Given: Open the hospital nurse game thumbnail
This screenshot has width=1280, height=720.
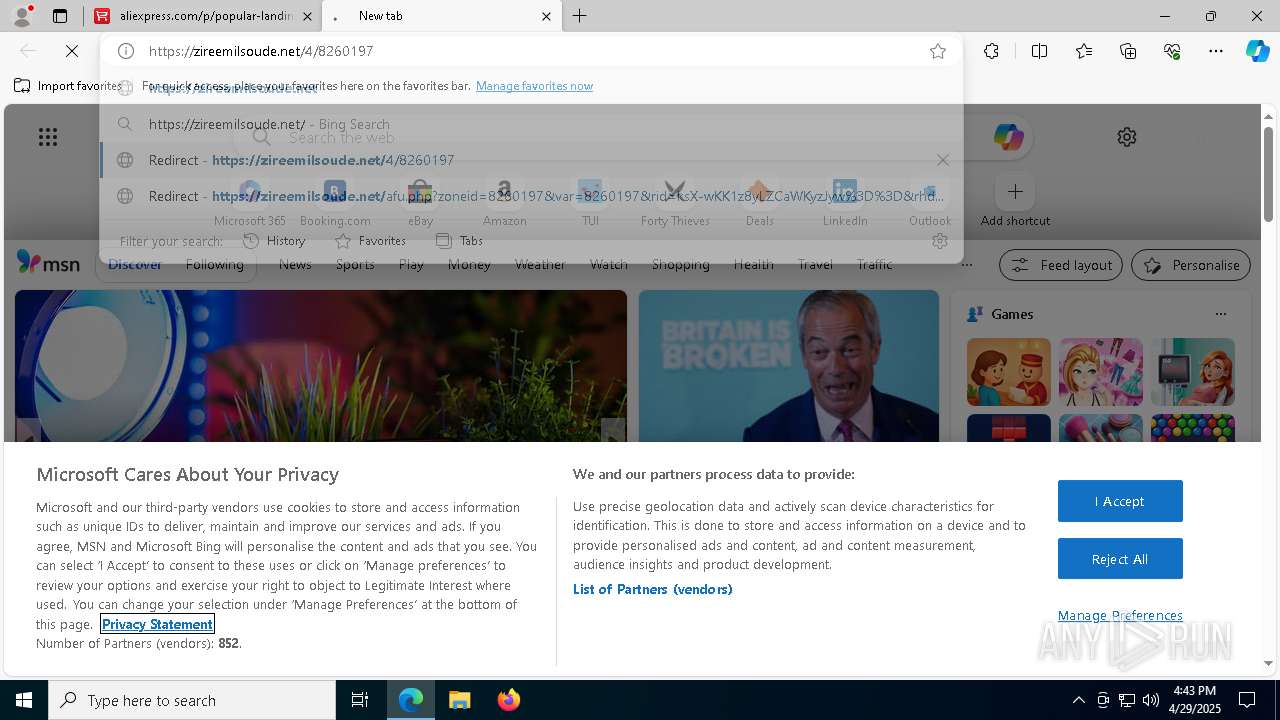Looking at the screenshot, I should (x=1193, y=372).
